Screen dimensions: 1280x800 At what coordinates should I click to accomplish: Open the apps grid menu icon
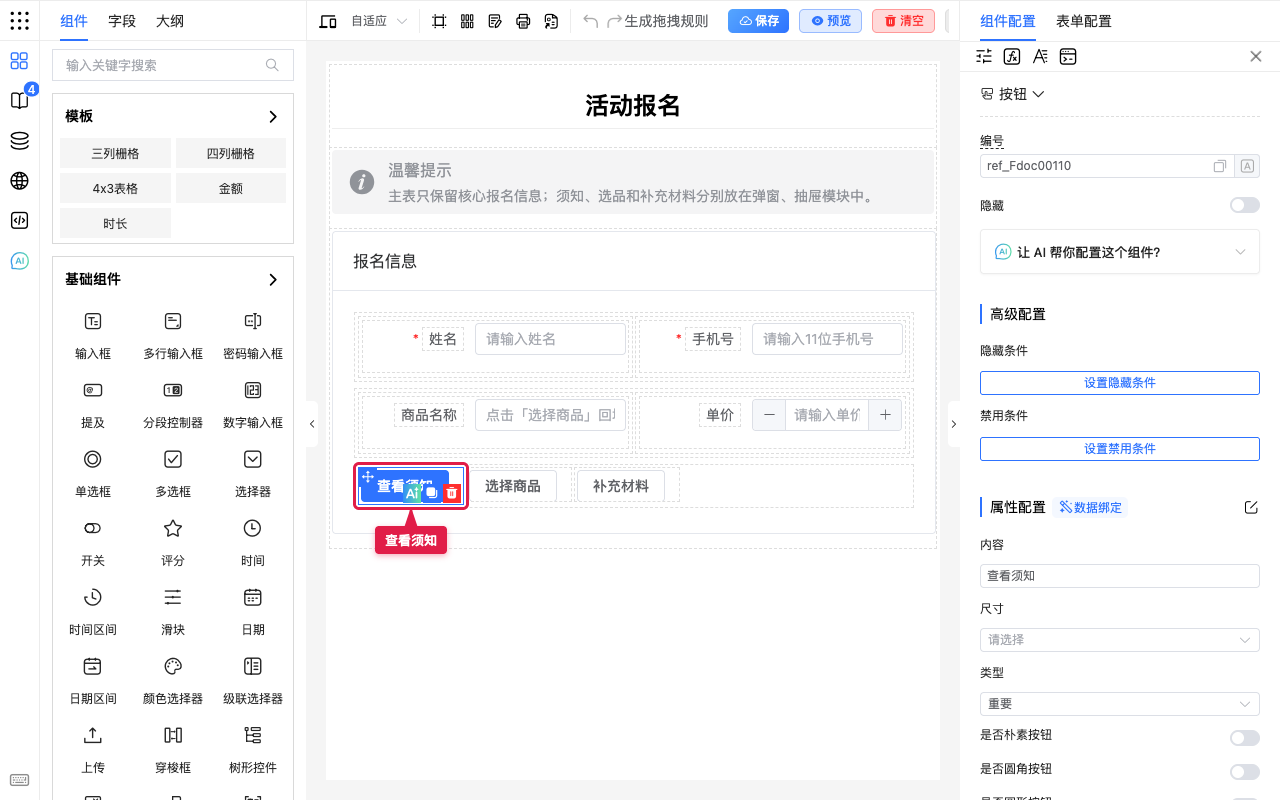tap(19, 20)
